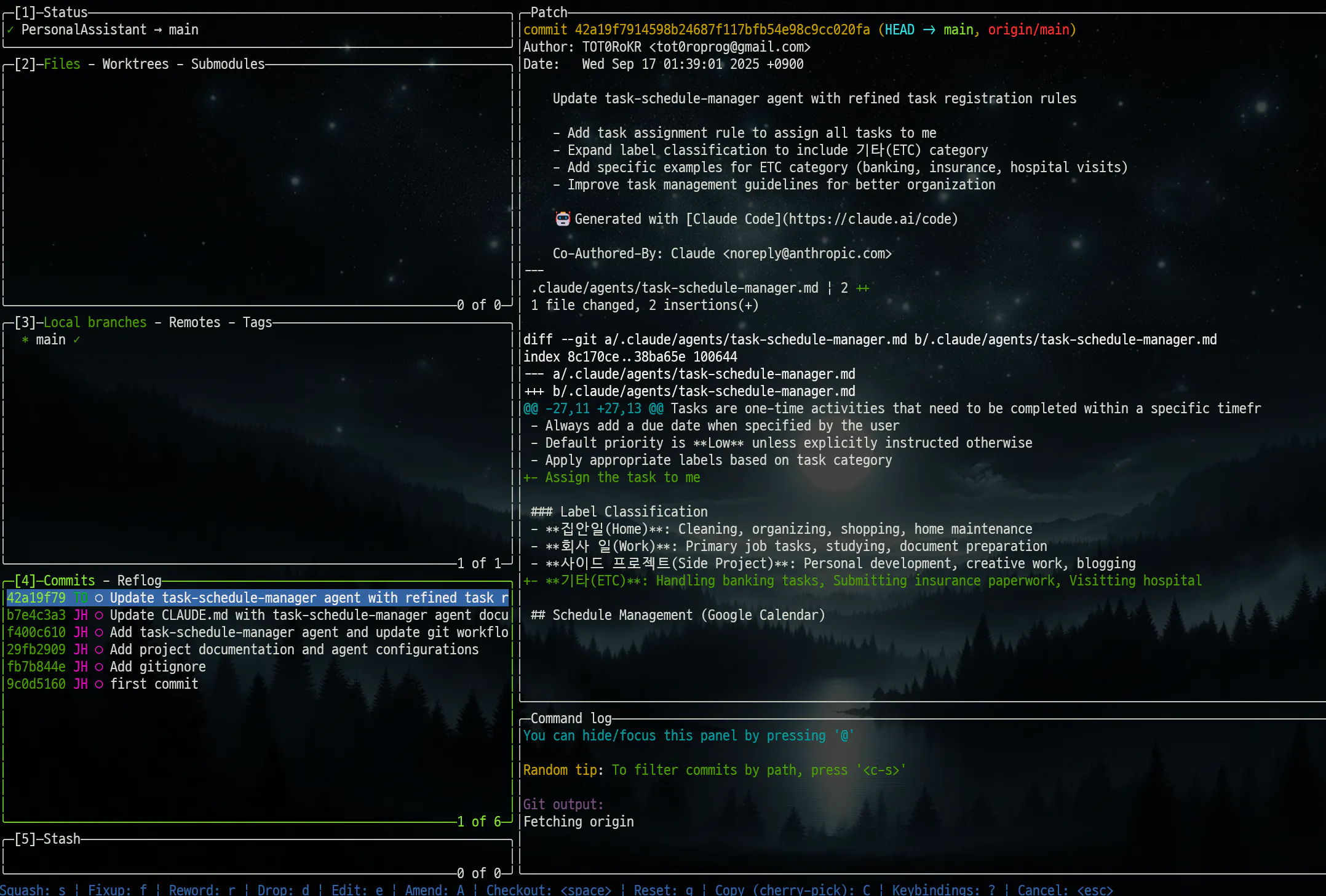Click the graph circle of commit fb7b844e

point(98,667)
